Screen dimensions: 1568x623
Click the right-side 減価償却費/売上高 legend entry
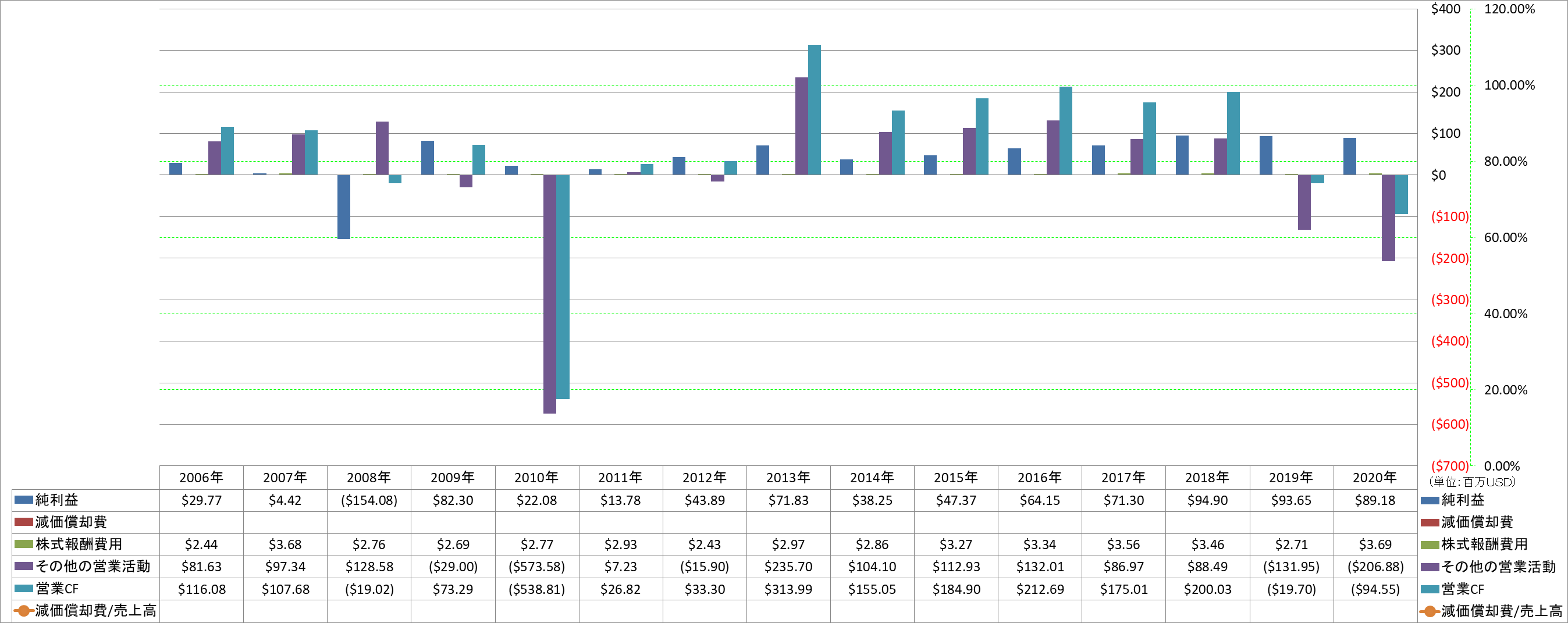point(1491,611)
